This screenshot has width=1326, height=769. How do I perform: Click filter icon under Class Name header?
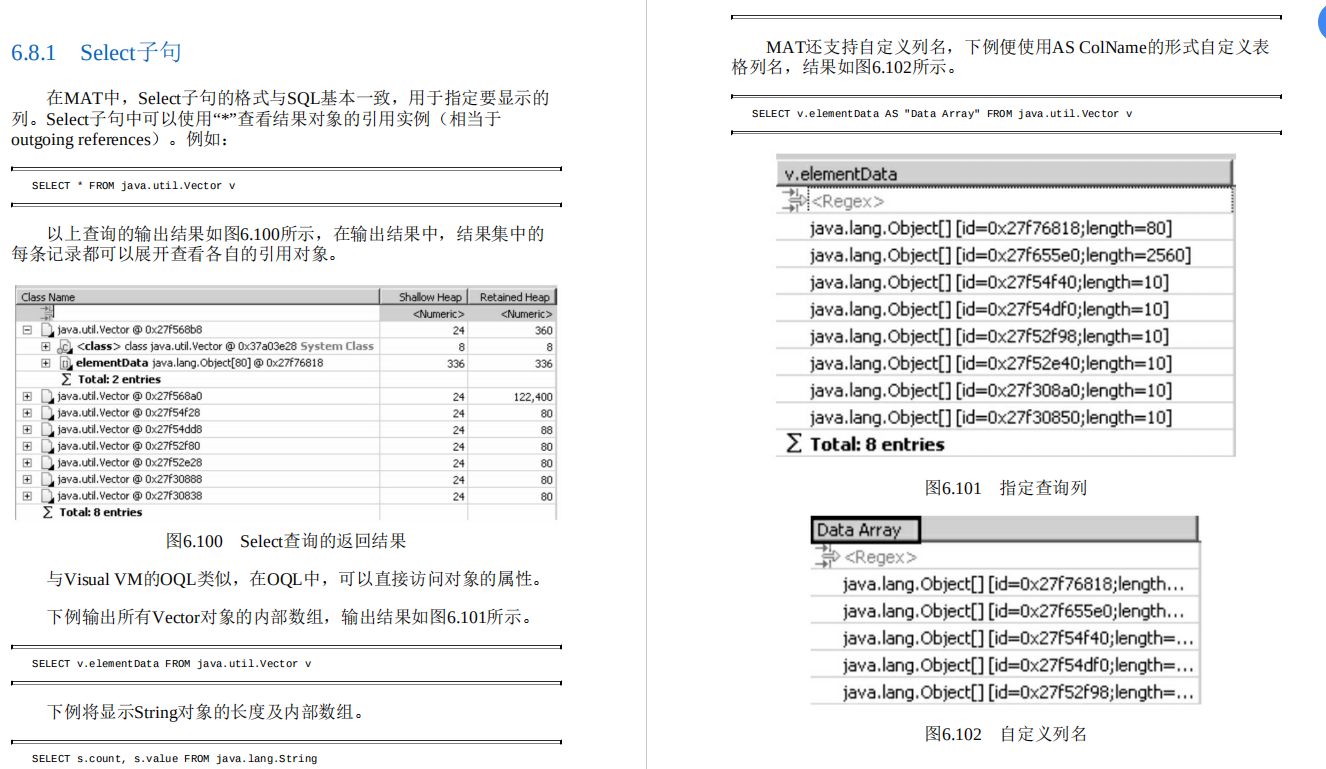pyautogui.click(x=46, y=313)
